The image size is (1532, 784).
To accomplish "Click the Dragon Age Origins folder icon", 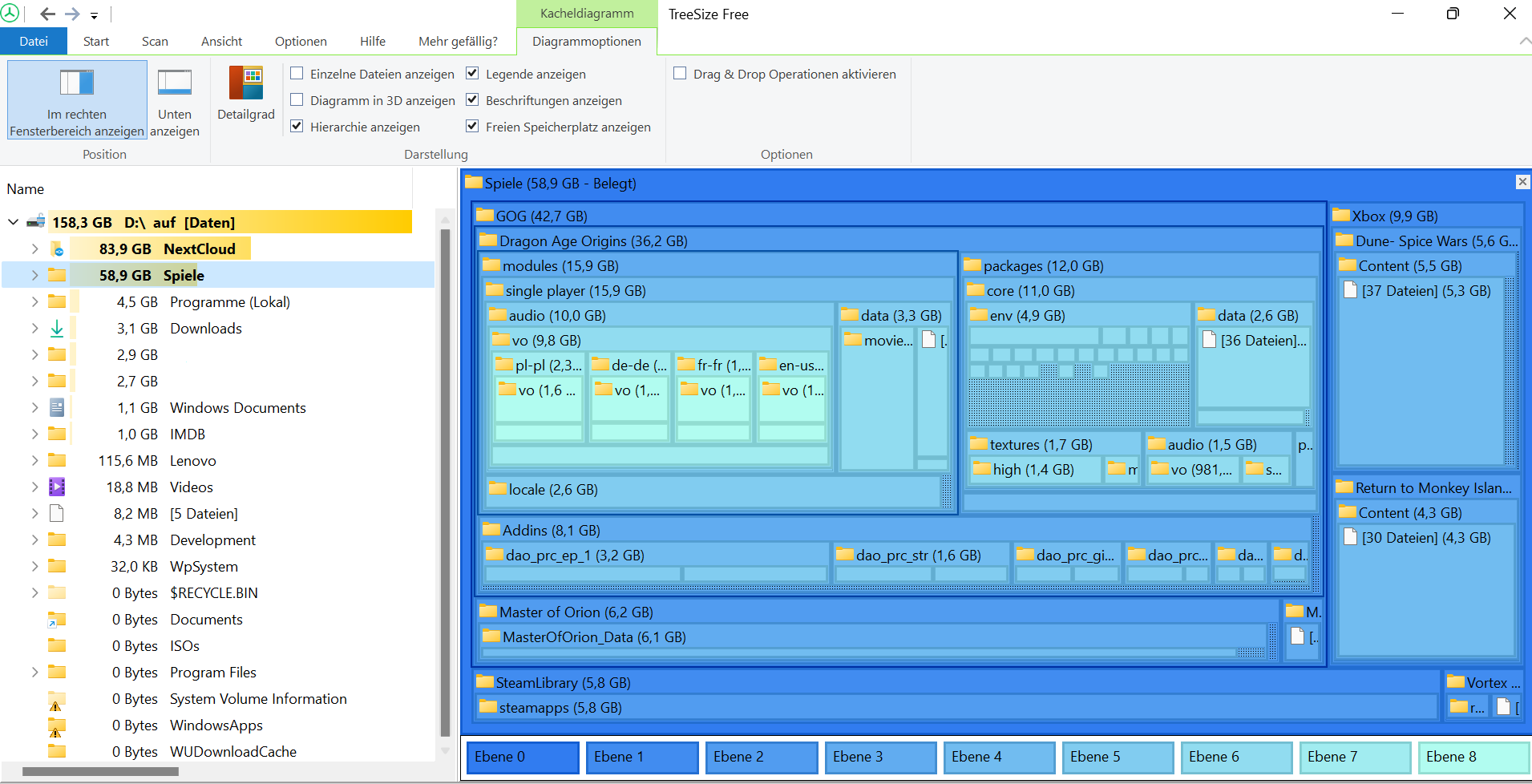I will coord(488,240).
